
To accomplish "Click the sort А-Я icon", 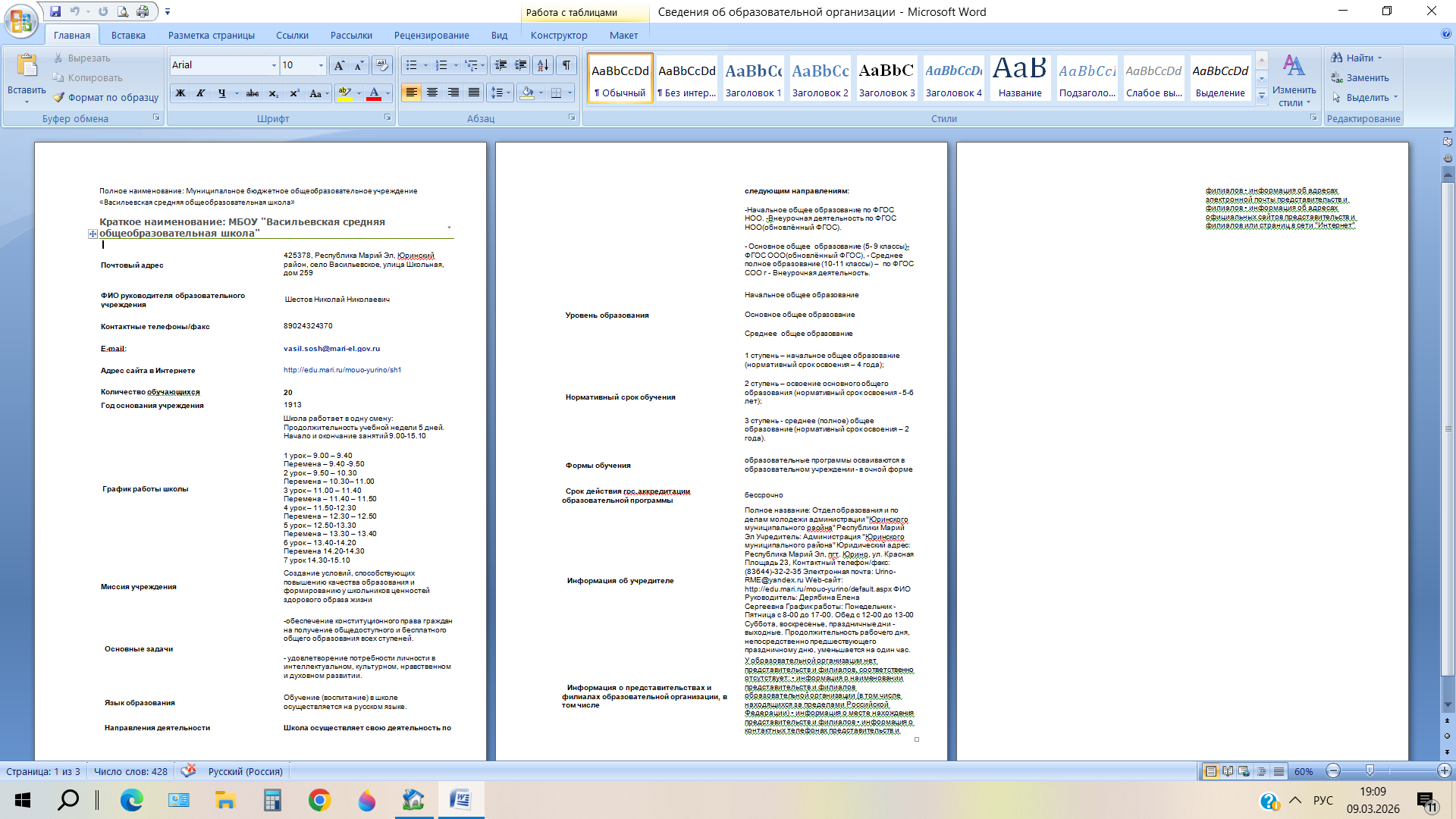I will (x=543, y=65).
